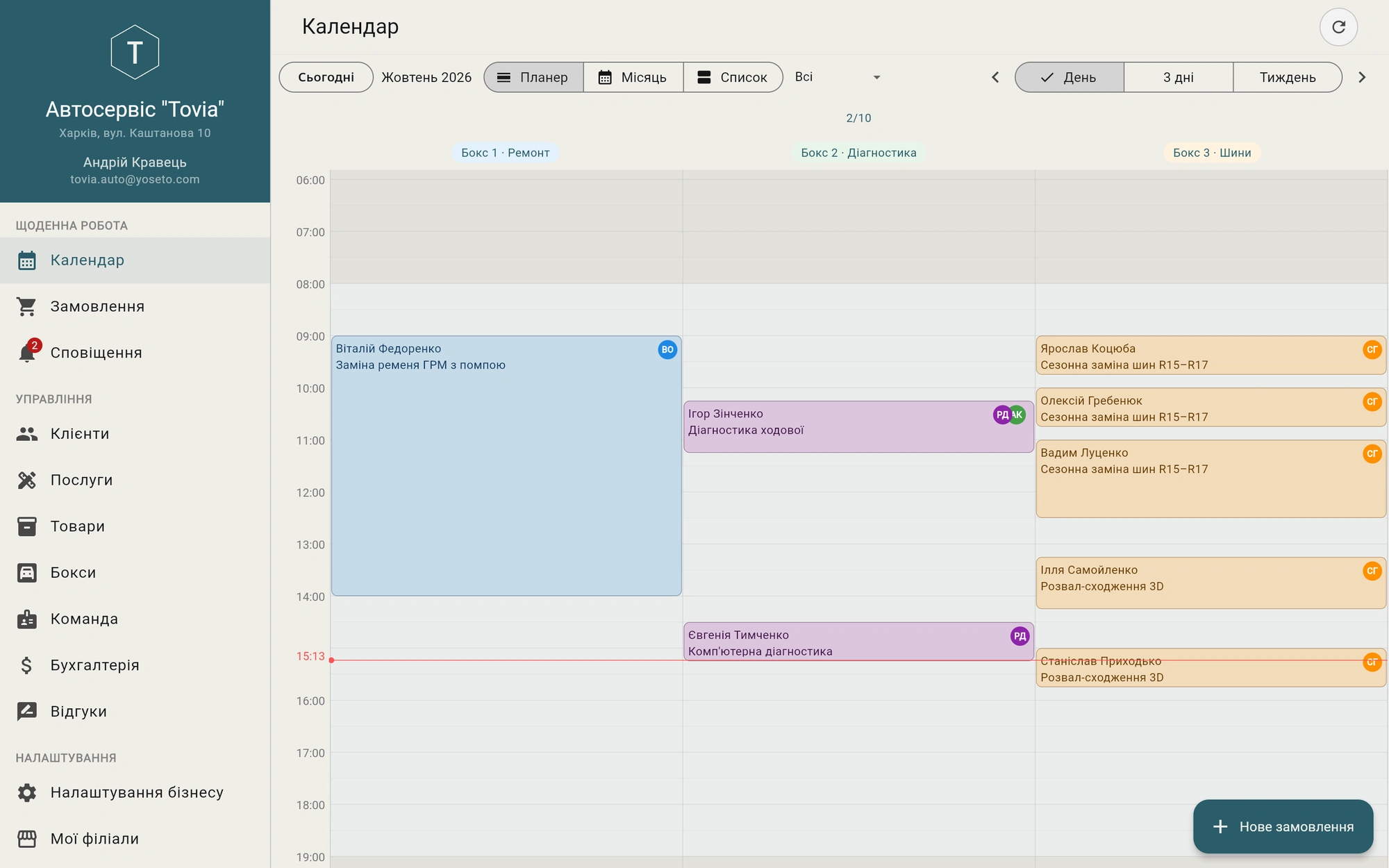Click the notifications bell icon with badge

(27, 351)
